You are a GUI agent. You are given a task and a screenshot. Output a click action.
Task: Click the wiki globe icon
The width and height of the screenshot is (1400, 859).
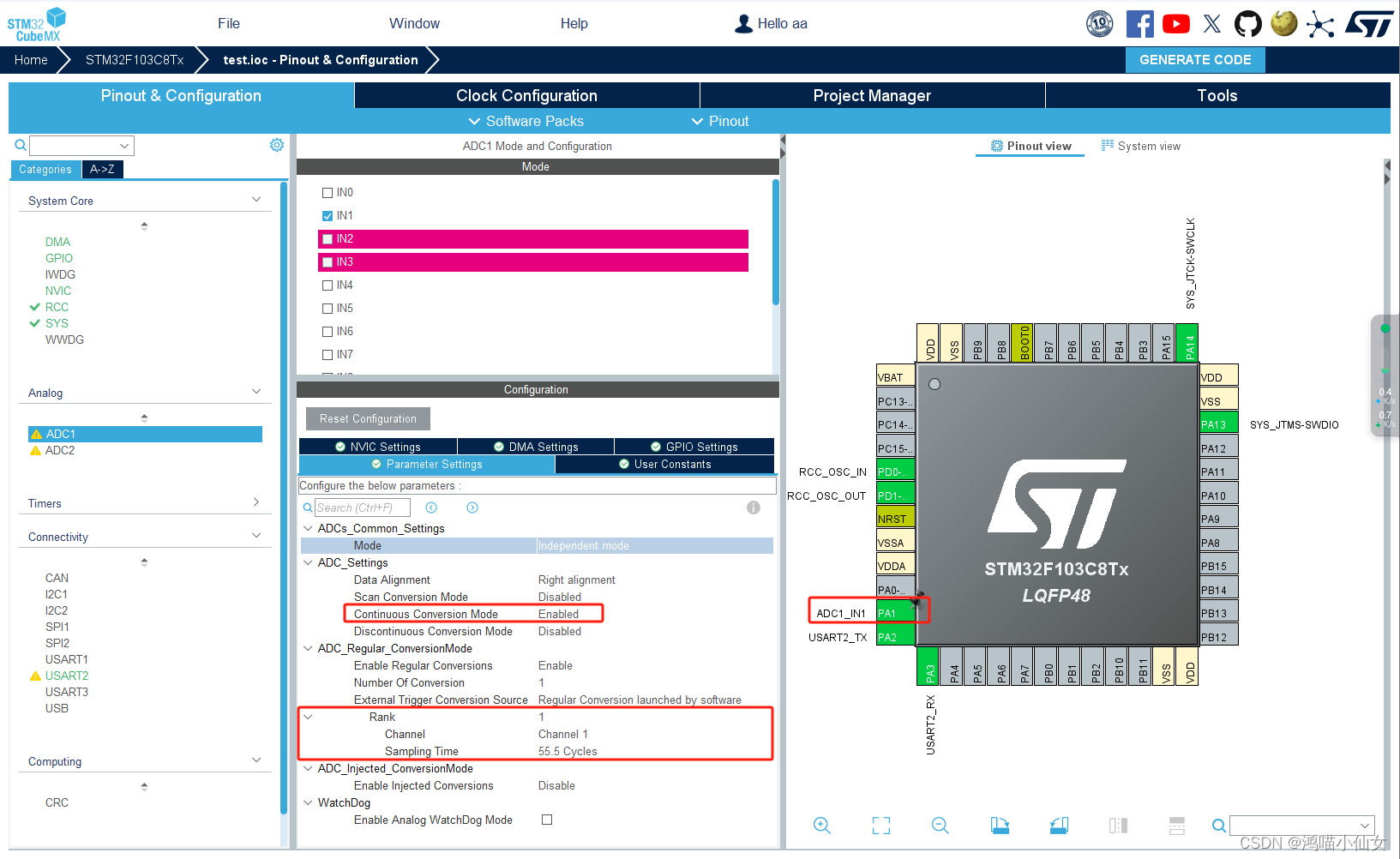1284,23
